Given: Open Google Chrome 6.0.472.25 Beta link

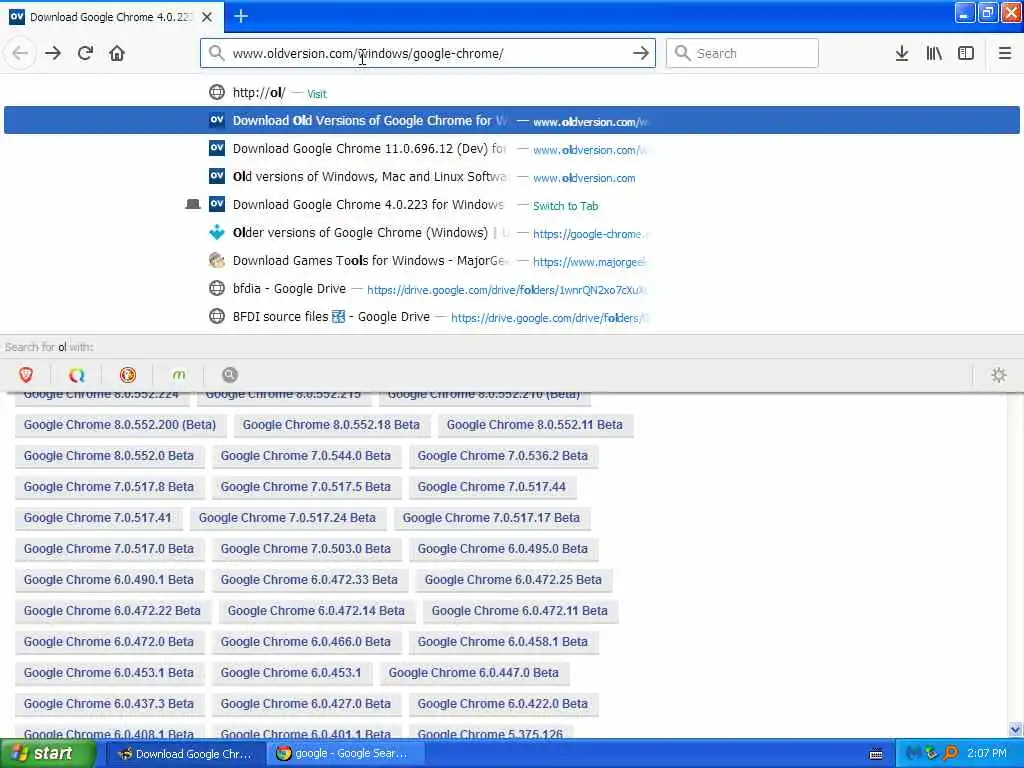Looking at the screenshot, I should click(513, 580).
